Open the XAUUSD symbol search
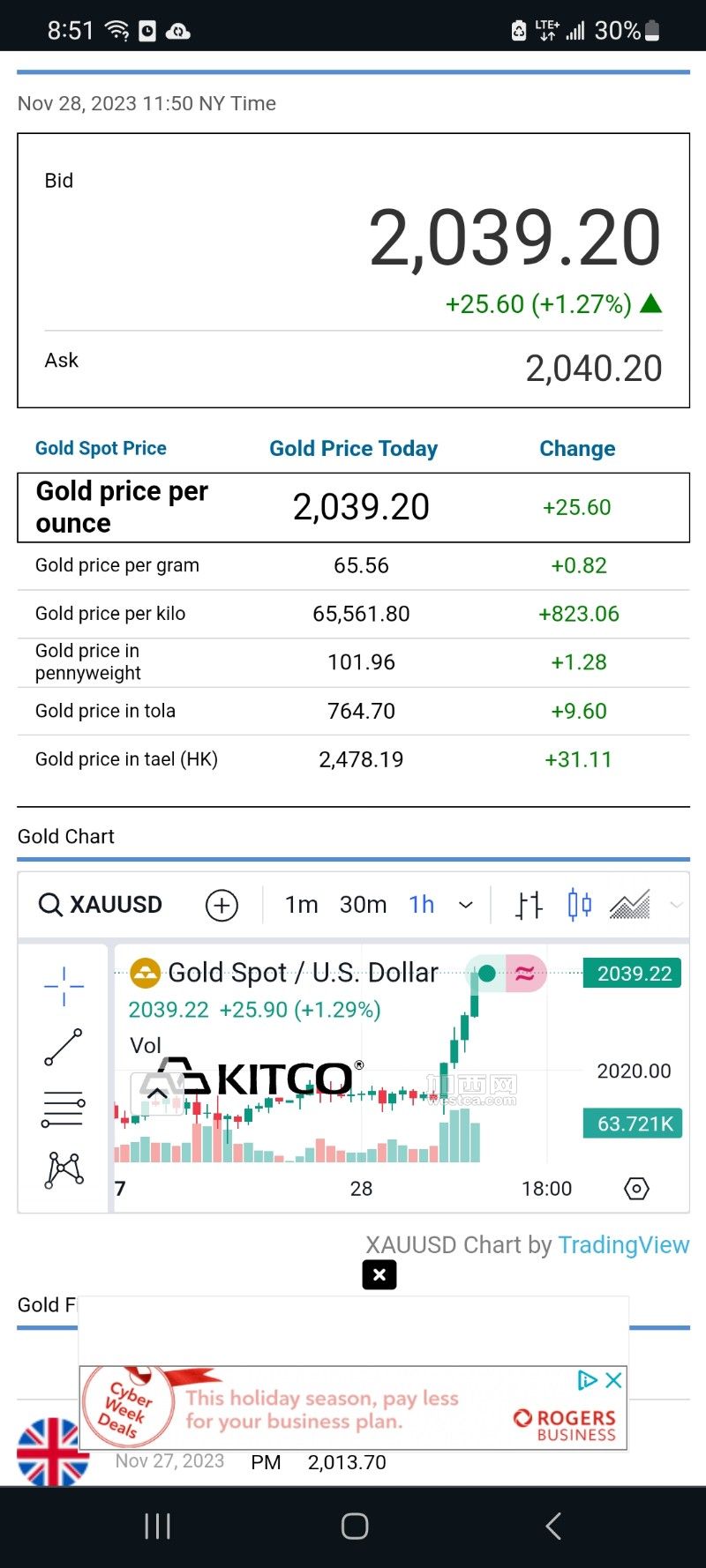Viewport: 706px width, 1568px height. (101, 905)
